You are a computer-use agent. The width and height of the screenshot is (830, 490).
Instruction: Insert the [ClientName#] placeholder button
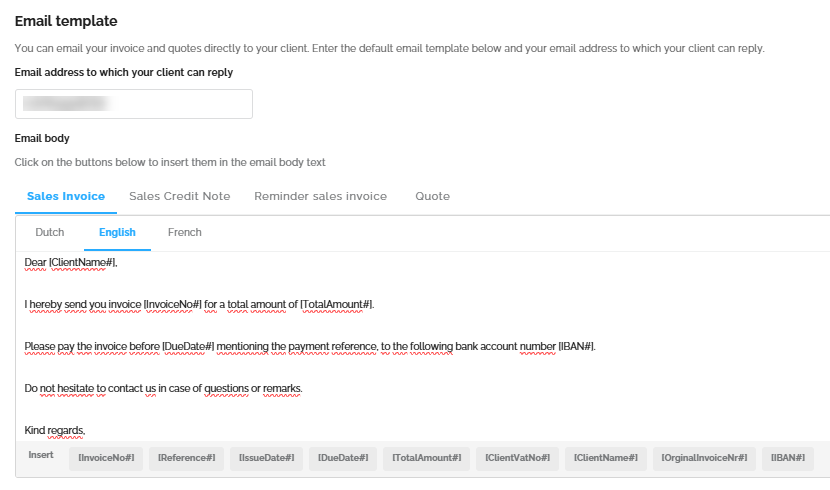click(x=606, y=458)
